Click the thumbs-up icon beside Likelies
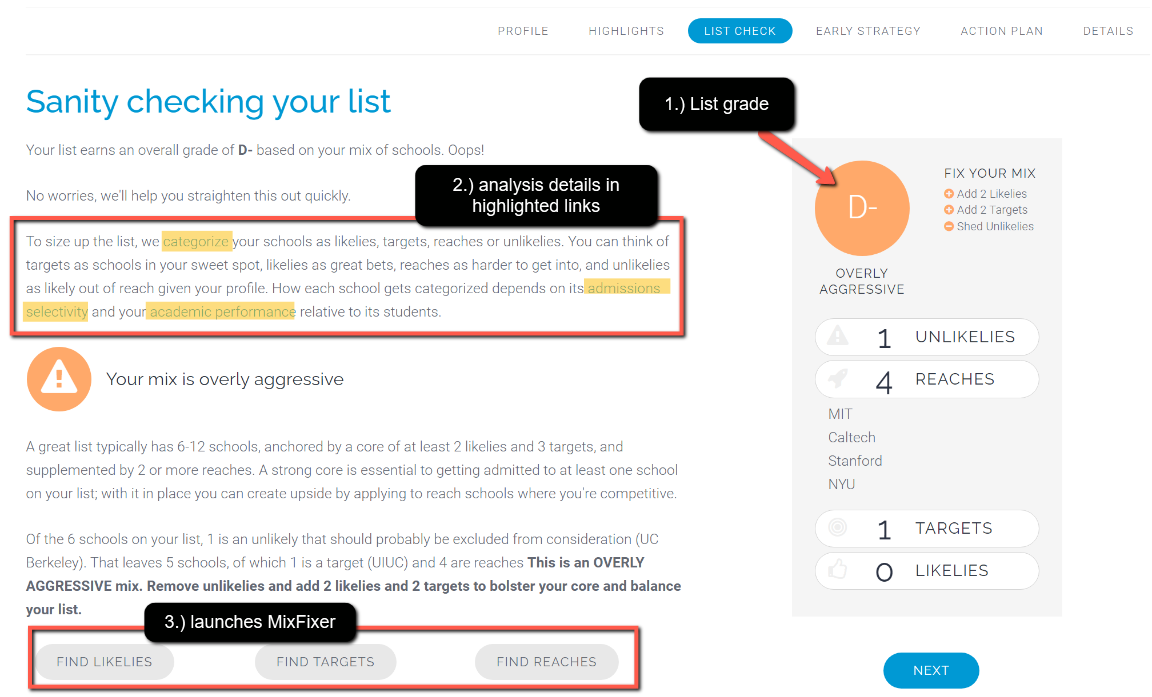The image size is (1152, 697). click(838, 570)
